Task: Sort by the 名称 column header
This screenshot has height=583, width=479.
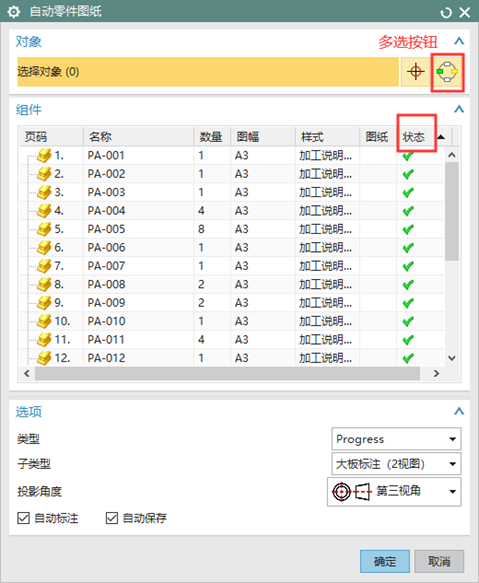Action: point(138,136)
